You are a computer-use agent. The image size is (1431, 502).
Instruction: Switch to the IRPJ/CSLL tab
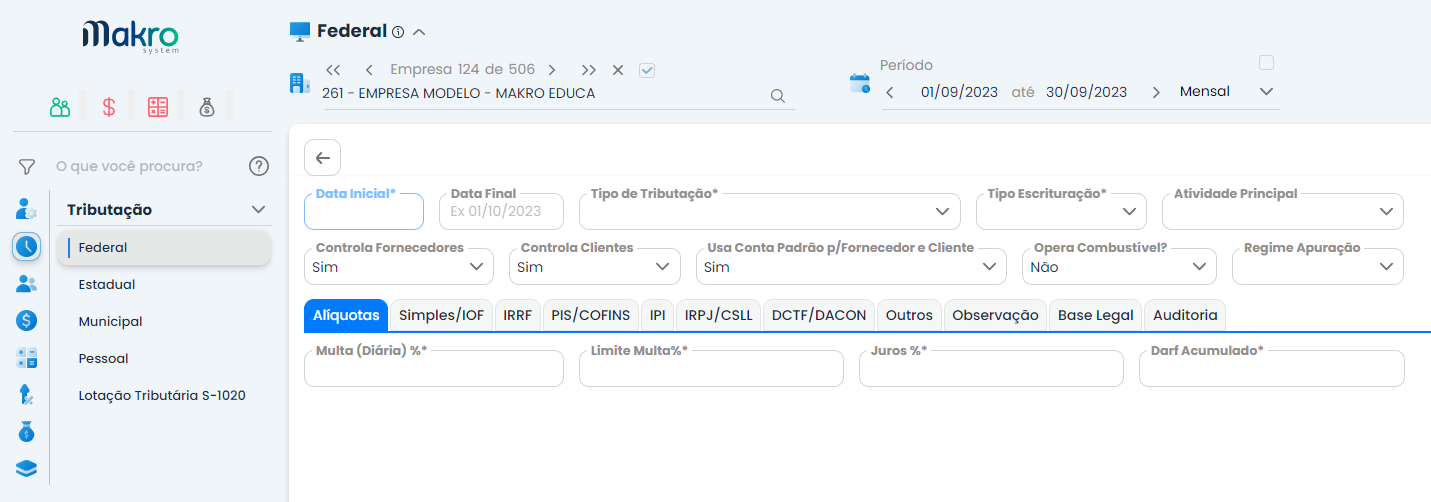(x=719, y=315)
